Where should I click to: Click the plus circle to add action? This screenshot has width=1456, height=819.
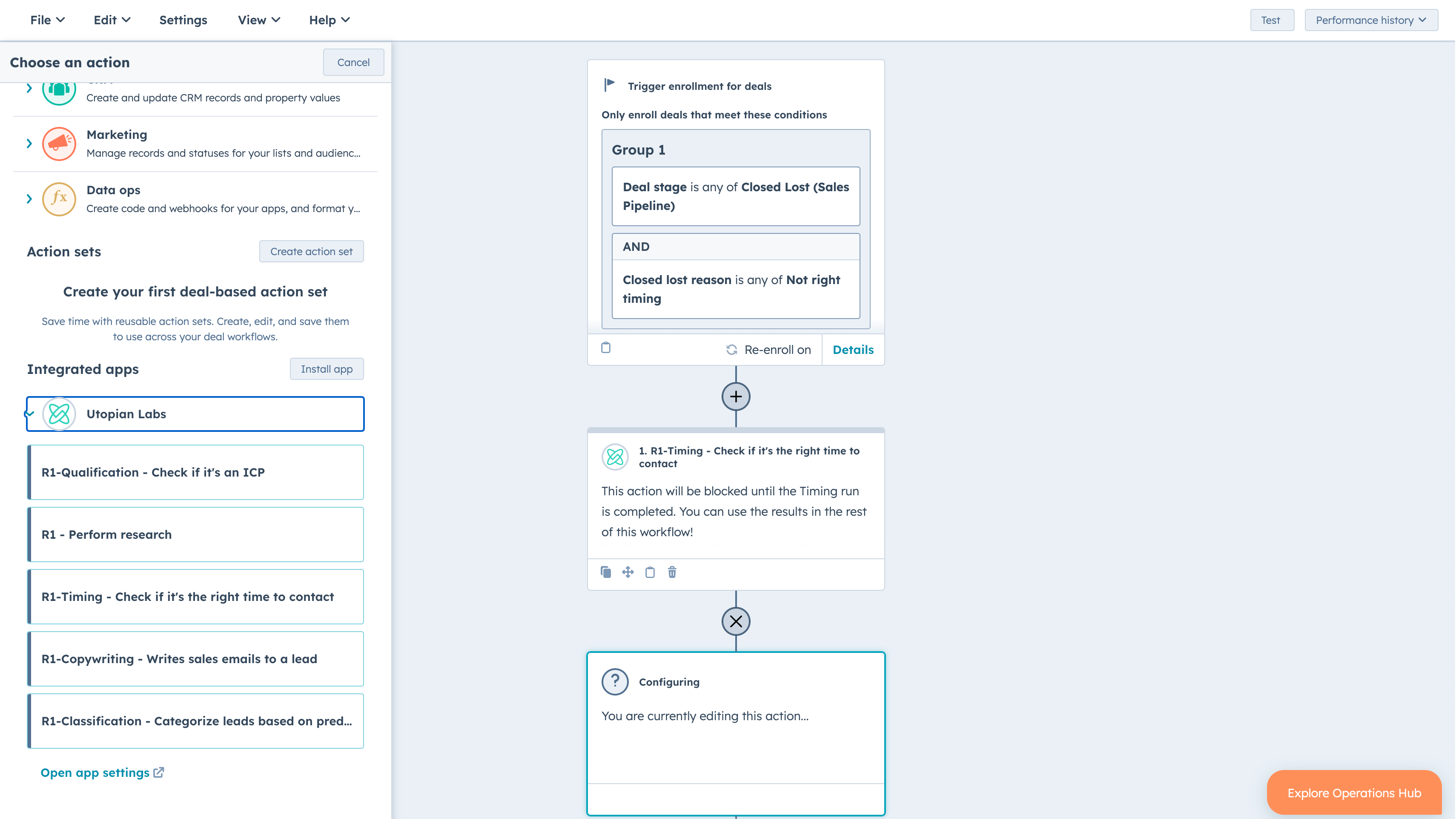(735, 397)
